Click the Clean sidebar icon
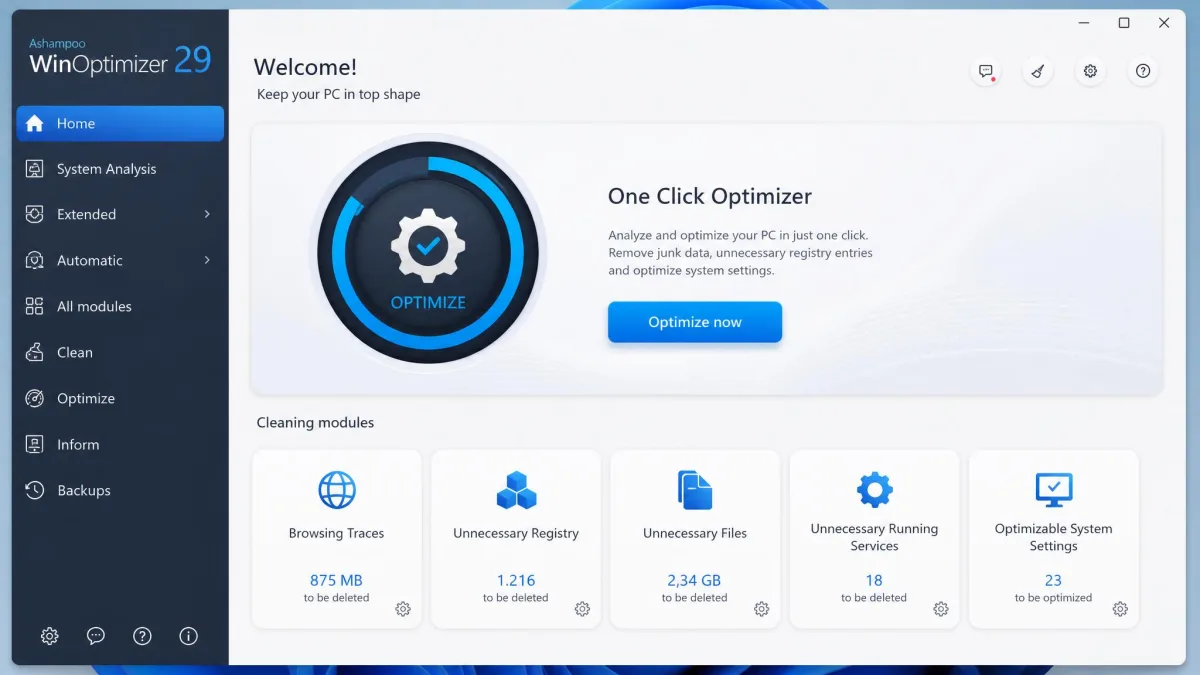Image resolution: width=1200 pixels, height=675 pixels. [x=35, y=352]
